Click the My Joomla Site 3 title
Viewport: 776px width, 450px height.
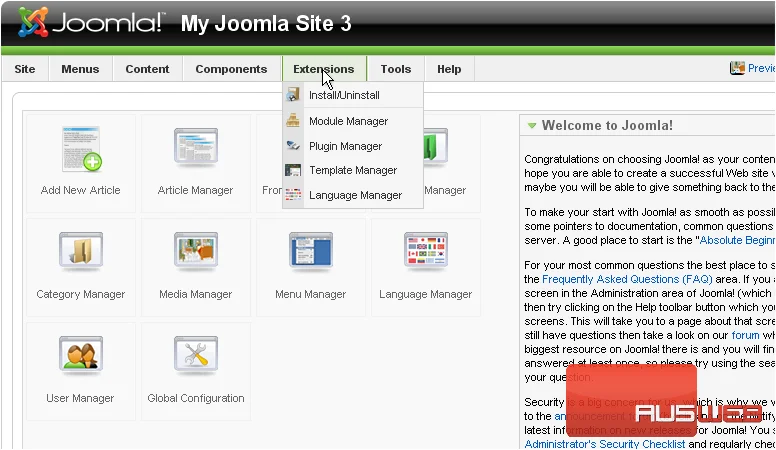tap(266, 23)
